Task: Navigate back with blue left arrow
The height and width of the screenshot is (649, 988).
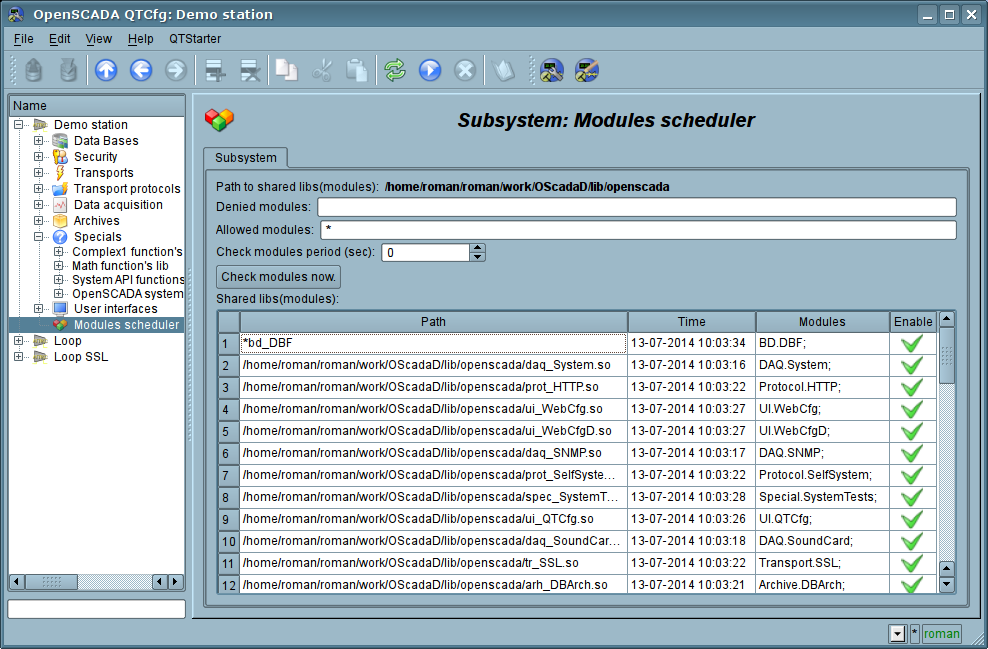Action: pos(141,70)
